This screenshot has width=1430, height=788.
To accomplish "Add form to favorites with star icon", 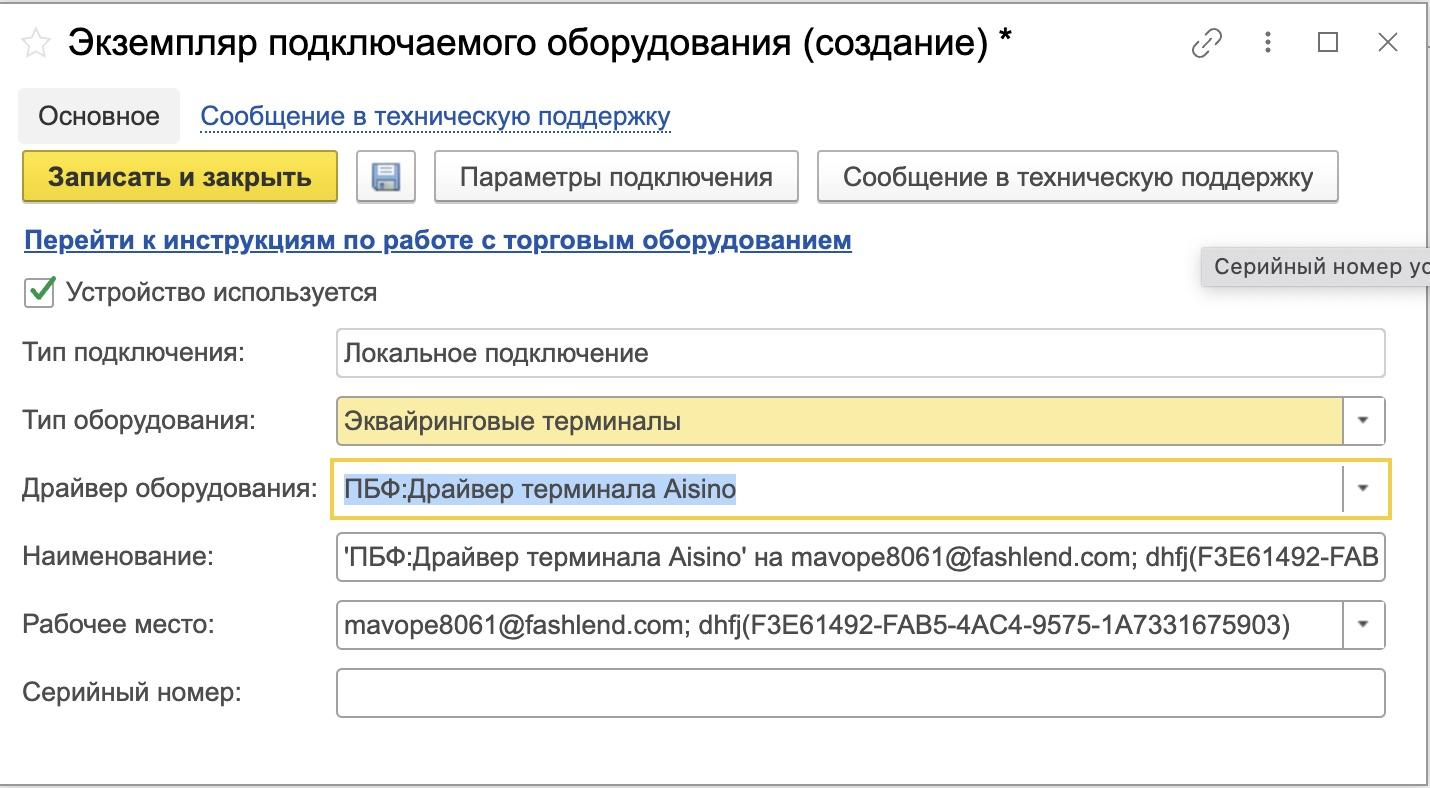I will 36,43.
